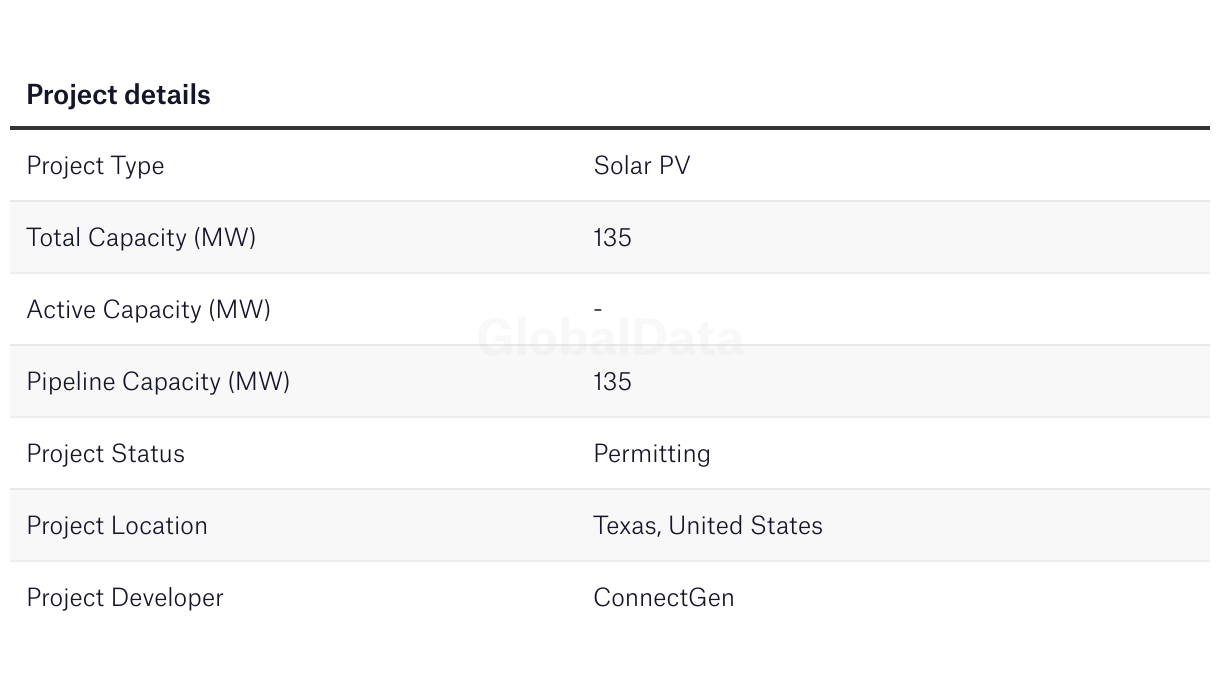Open the ConnectGen developer name
Image resolution: width=1220 pixels, height=674 pixels.
click(663, 598)
